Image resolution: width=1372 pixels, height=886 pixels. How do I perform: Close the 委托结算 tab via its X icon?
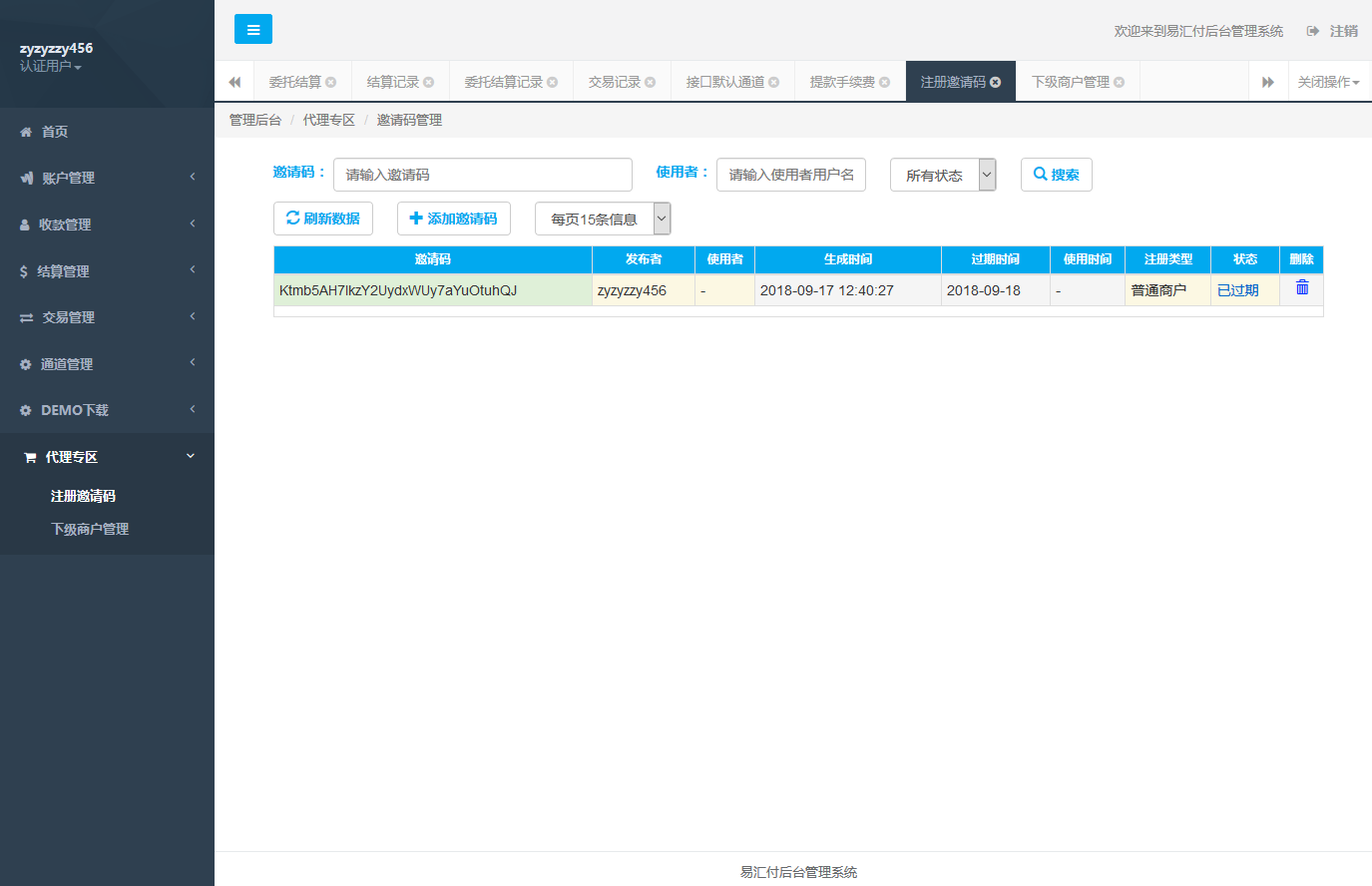(331, 82)
